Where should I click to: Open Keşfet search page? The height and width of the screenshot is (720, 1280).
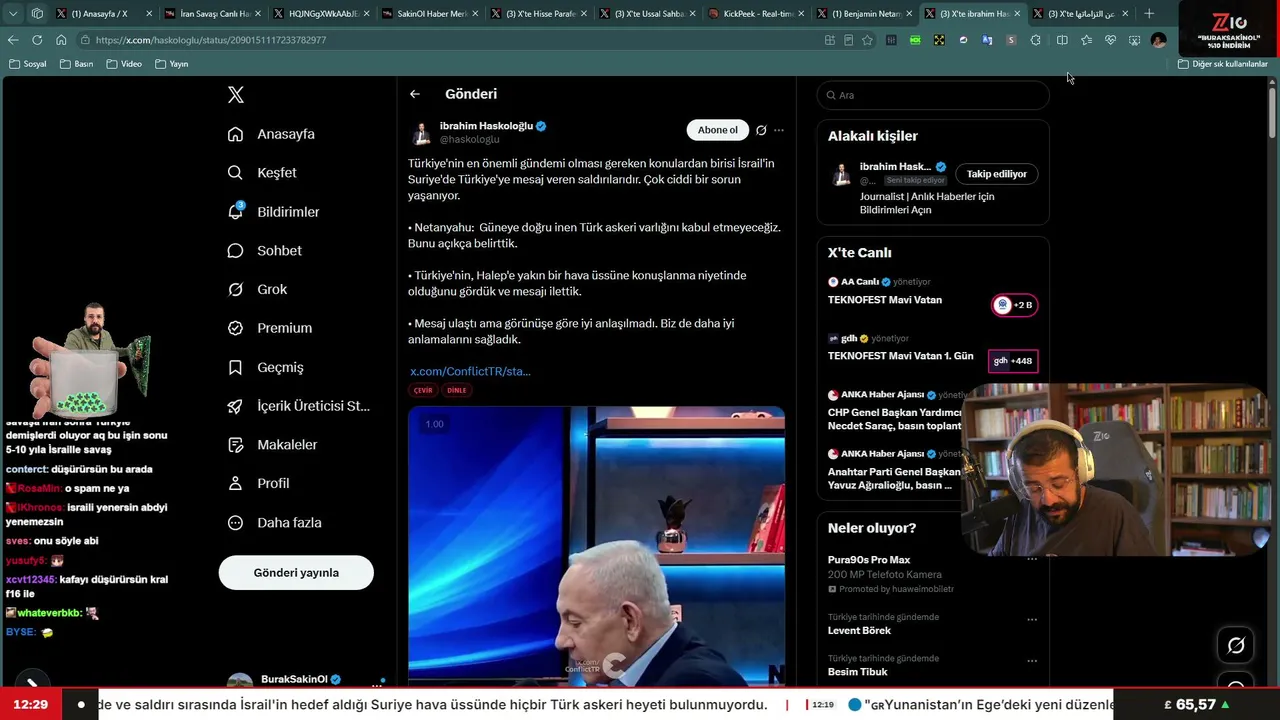coord(262,173)
